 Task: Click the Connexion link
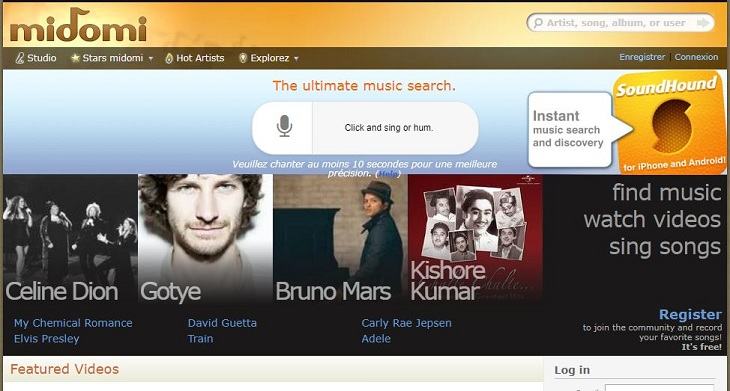[696, 57]
